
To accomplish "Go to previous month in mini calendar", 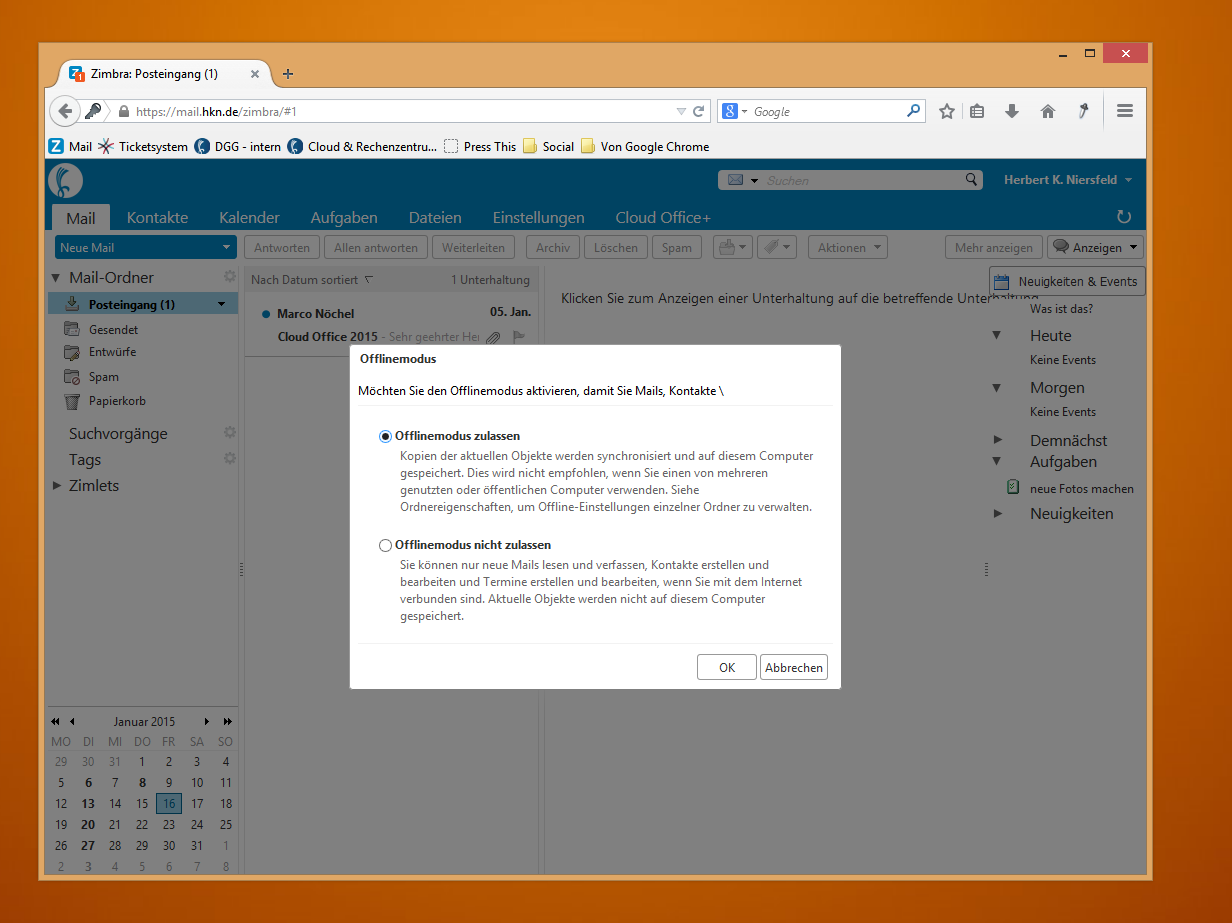I will pyautogui.click(x=72, y=721).
